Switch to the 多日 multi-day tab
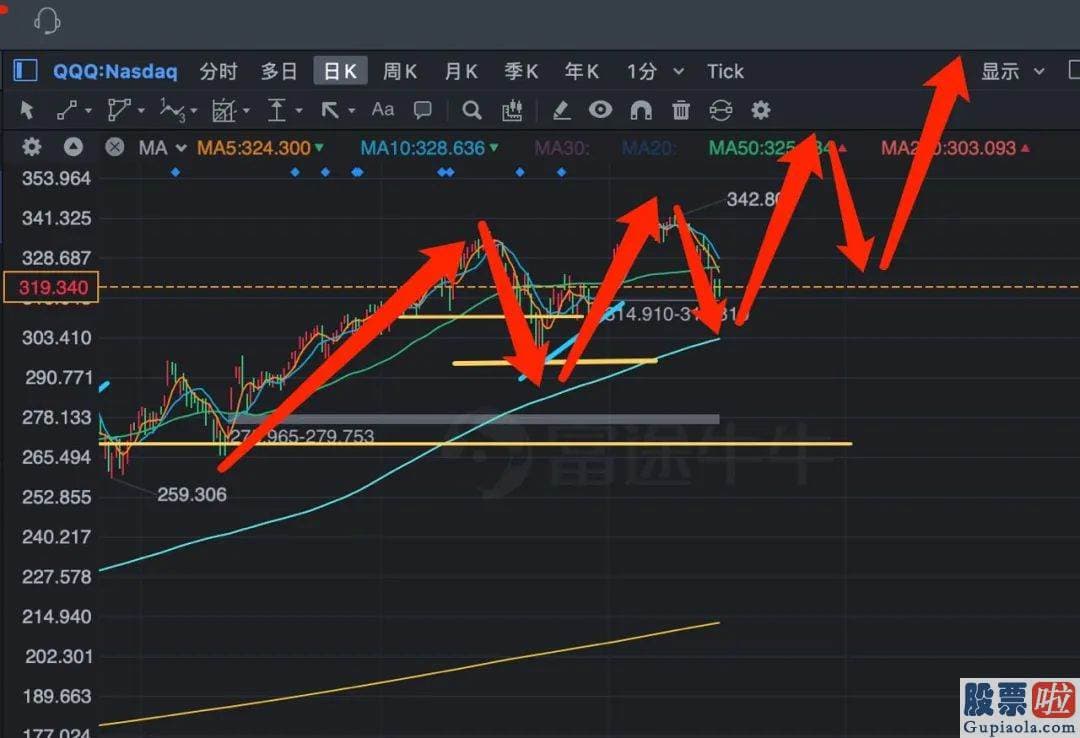 point(279,71)
